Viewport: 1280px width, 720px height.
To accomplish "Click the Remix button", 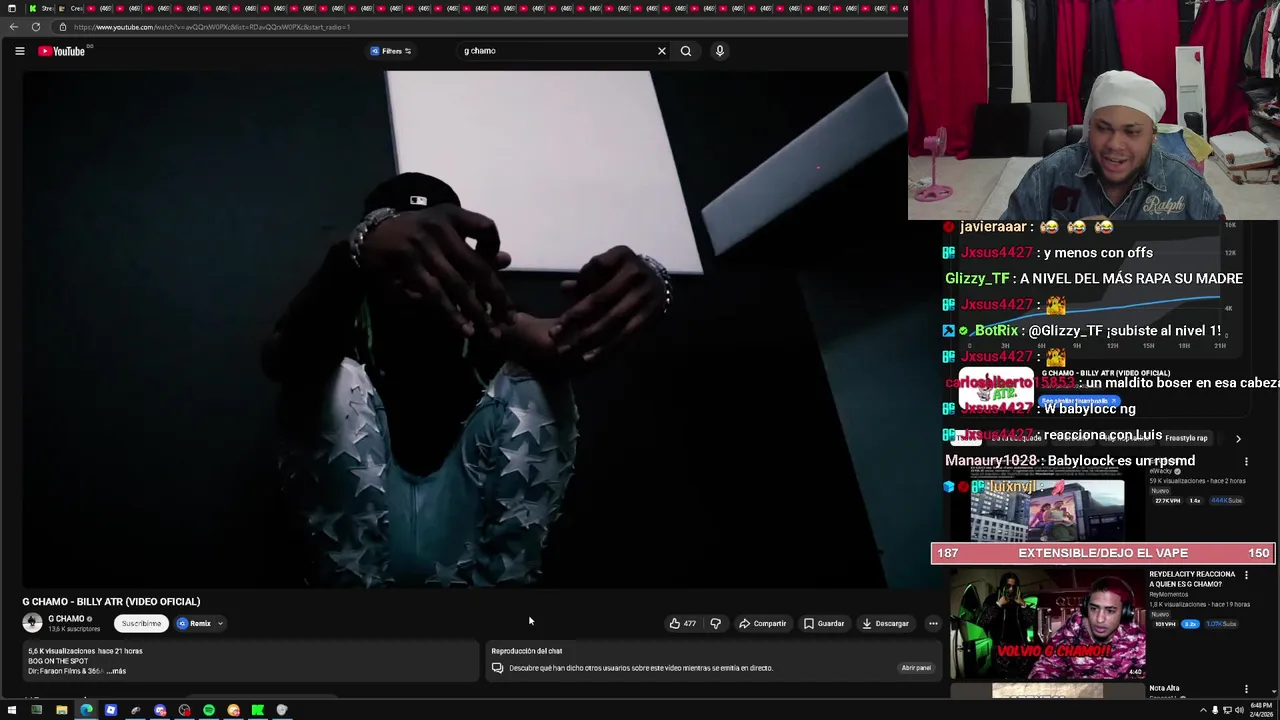I will point(196,623).
